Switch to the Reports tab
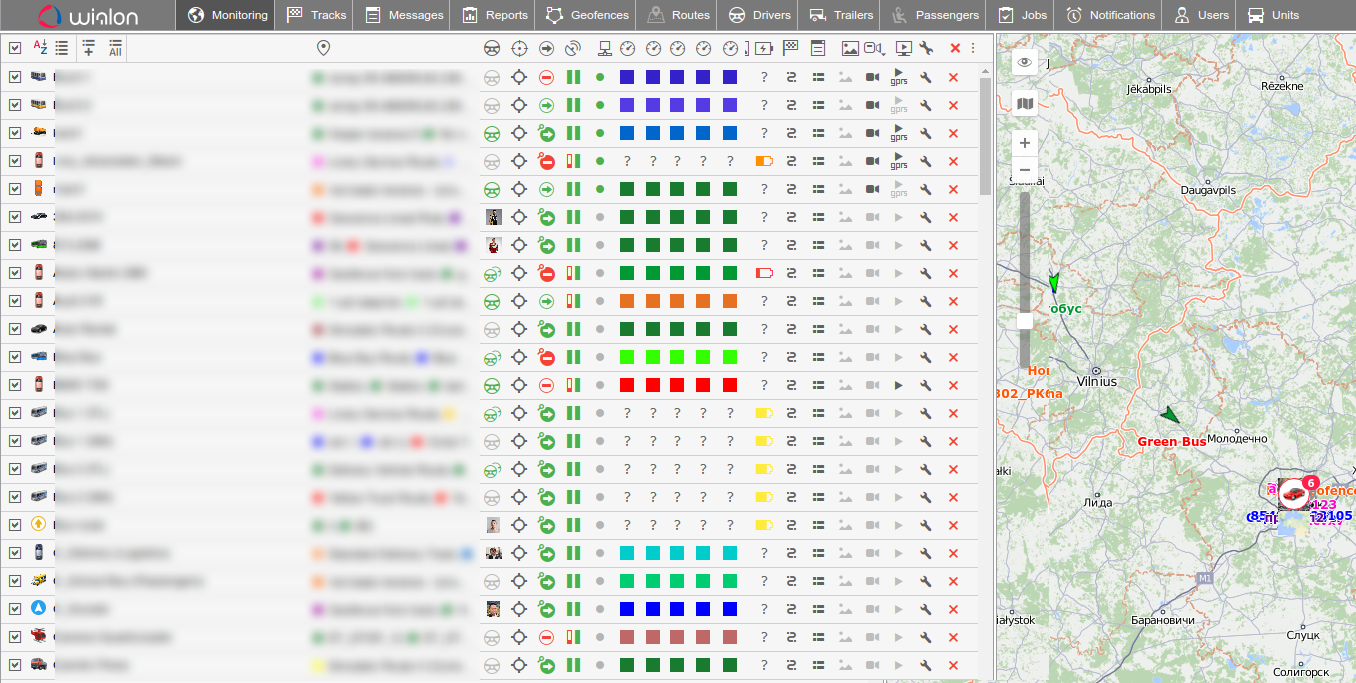The width and height of the screenshot is (1356, 683). tap(496, 15)
